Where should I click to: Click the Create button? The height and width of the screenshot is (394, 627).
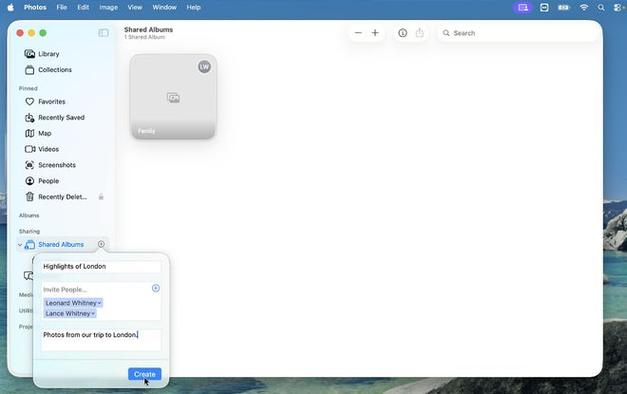pyautogui.click(x=145, y=374)
